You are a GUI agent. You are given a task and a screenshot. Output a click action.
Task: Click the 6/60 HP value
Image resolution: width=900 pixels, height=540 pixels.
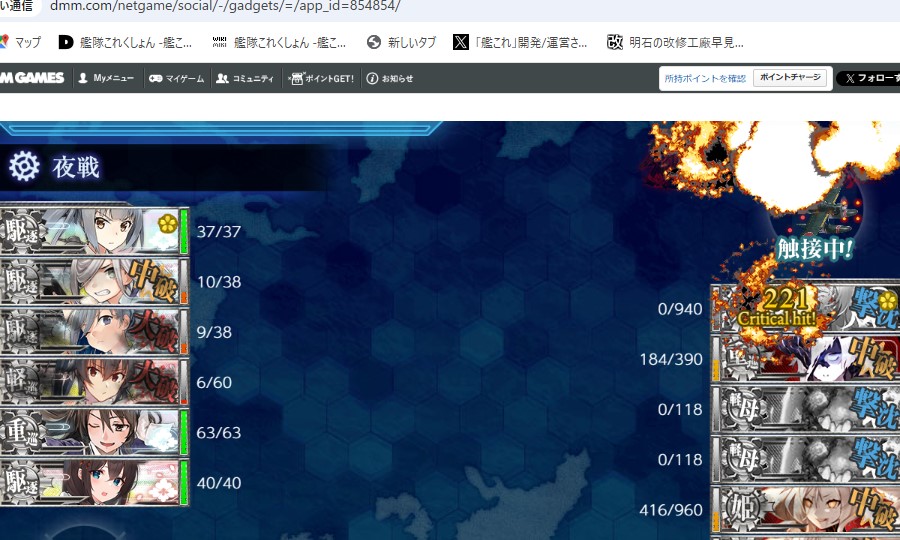(x=214, y=382)
